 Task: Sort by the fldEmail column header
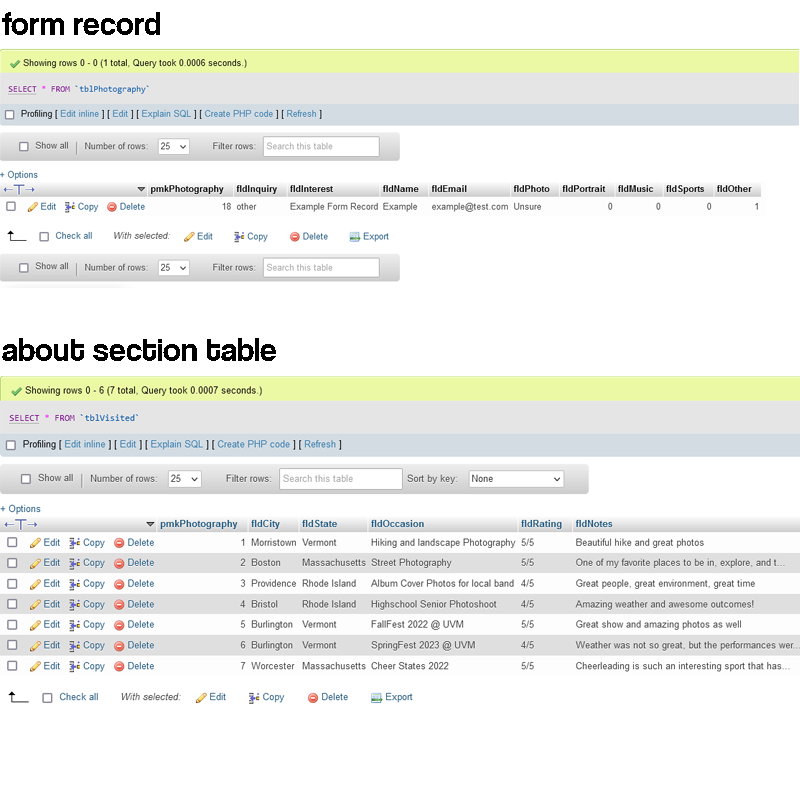[449, 189]
